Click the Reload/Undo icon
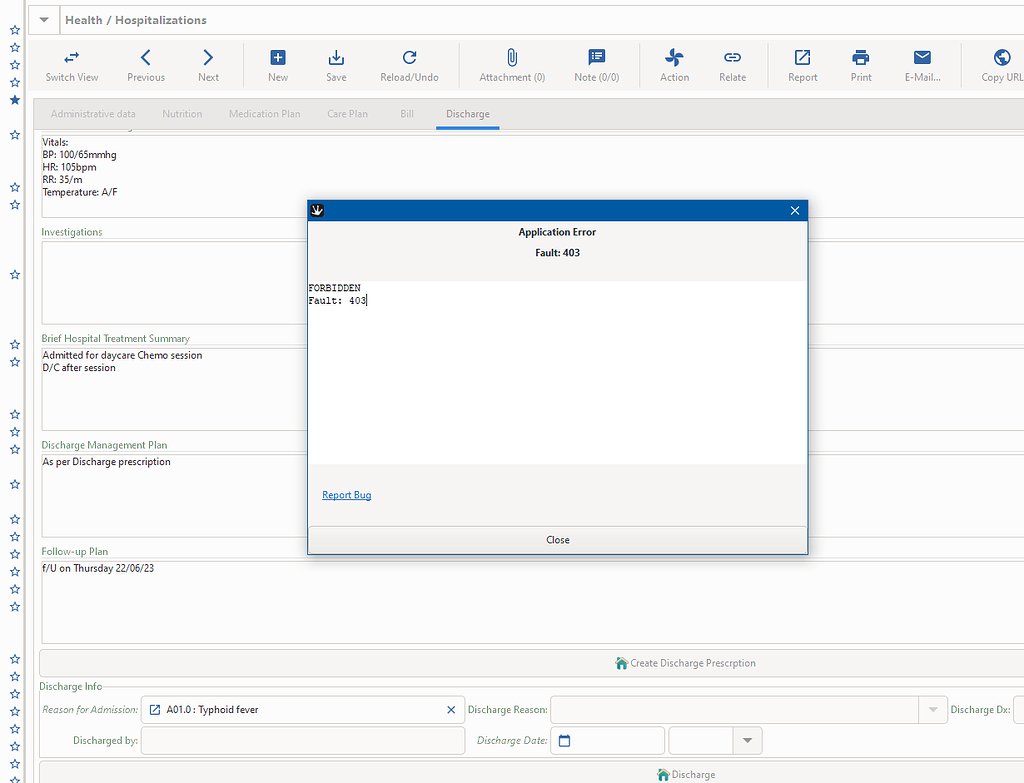This screenshot has height=783, width=1024. tap(409, 58)
